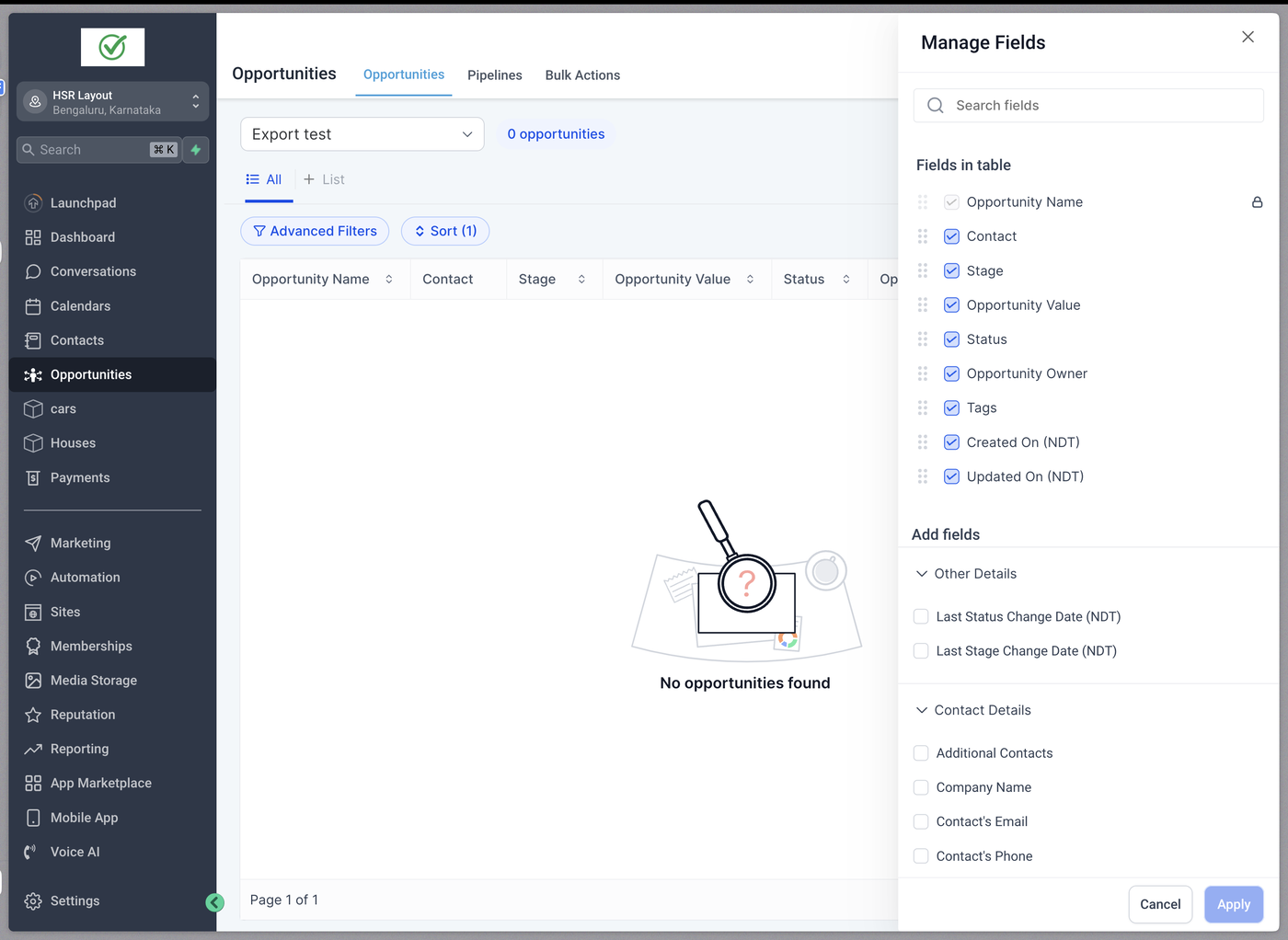This screenshot has width=1288, height=940.
Task: Click the Advanced Filters button
Action: [x=315, y=231]
